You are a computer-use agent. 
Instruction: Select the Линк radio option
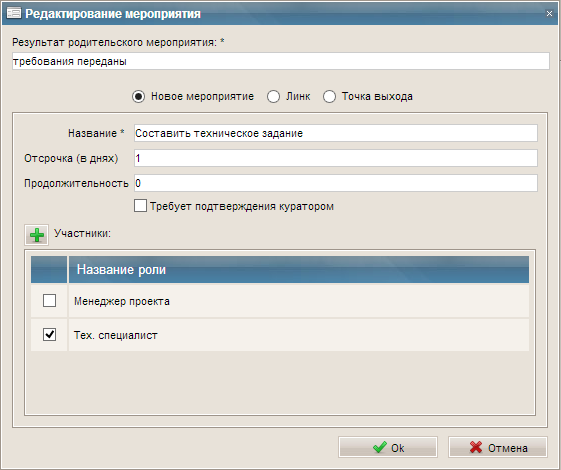point(273,97)
